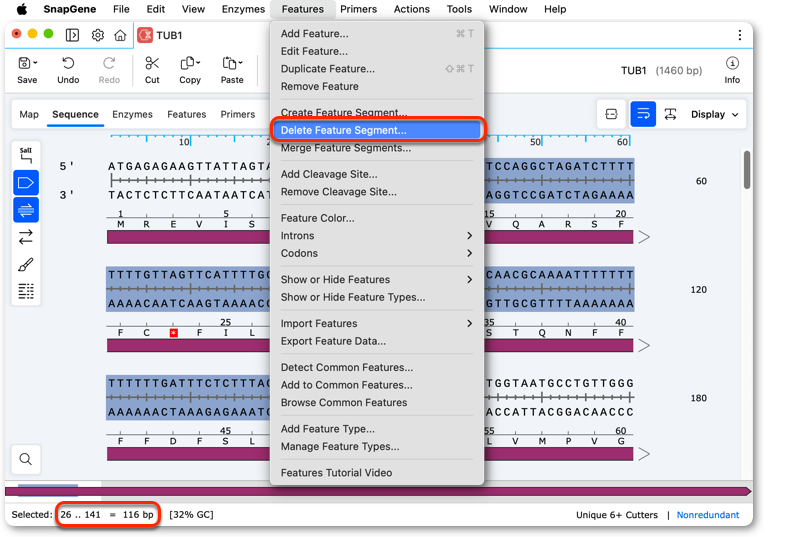
Task: Expand the Codons submenu
Action: coord(377,254)
